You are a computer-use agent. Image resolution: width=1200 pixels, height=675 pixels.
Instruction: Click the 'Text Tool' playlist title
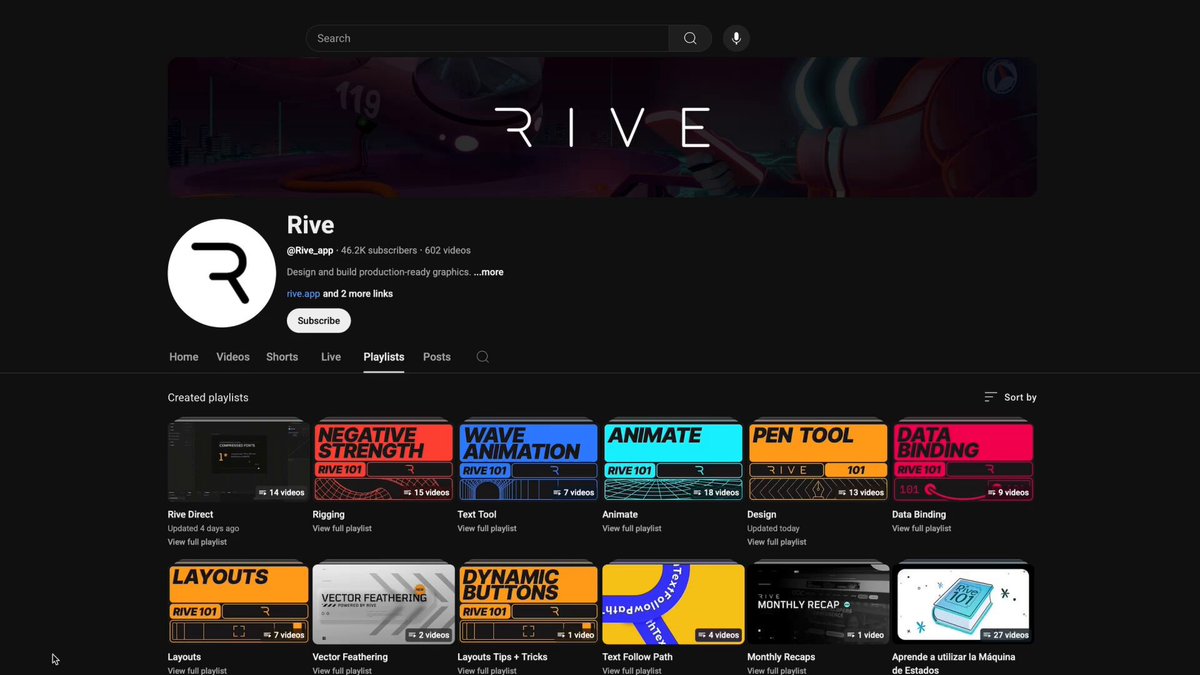click(477, 514)
